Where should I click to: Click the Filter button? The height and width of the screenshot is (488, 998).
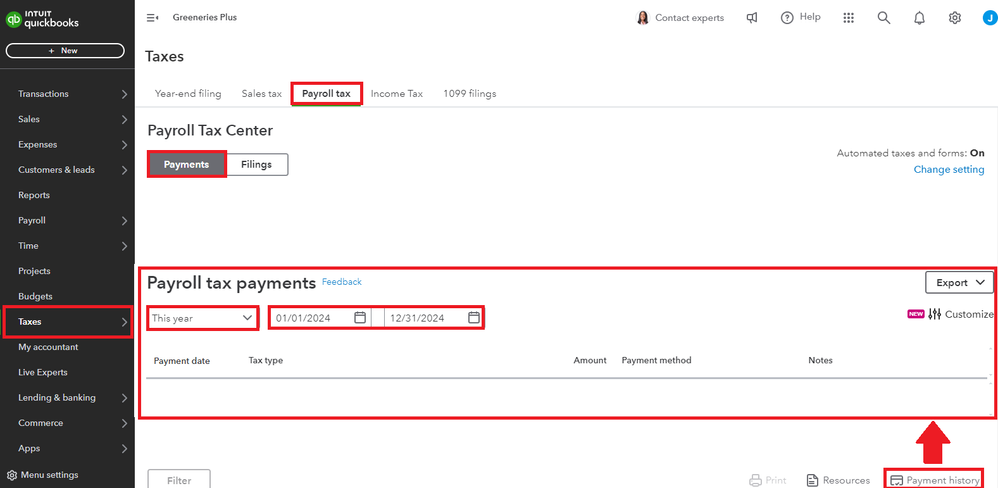[x=179, y=480]
